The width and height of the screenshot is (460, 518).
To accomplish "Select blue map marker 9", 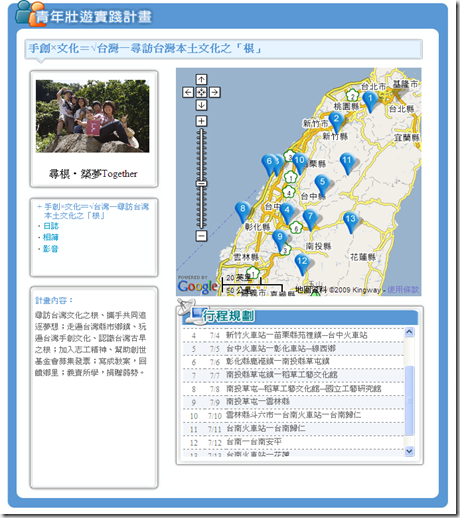I will click(280, 240).
